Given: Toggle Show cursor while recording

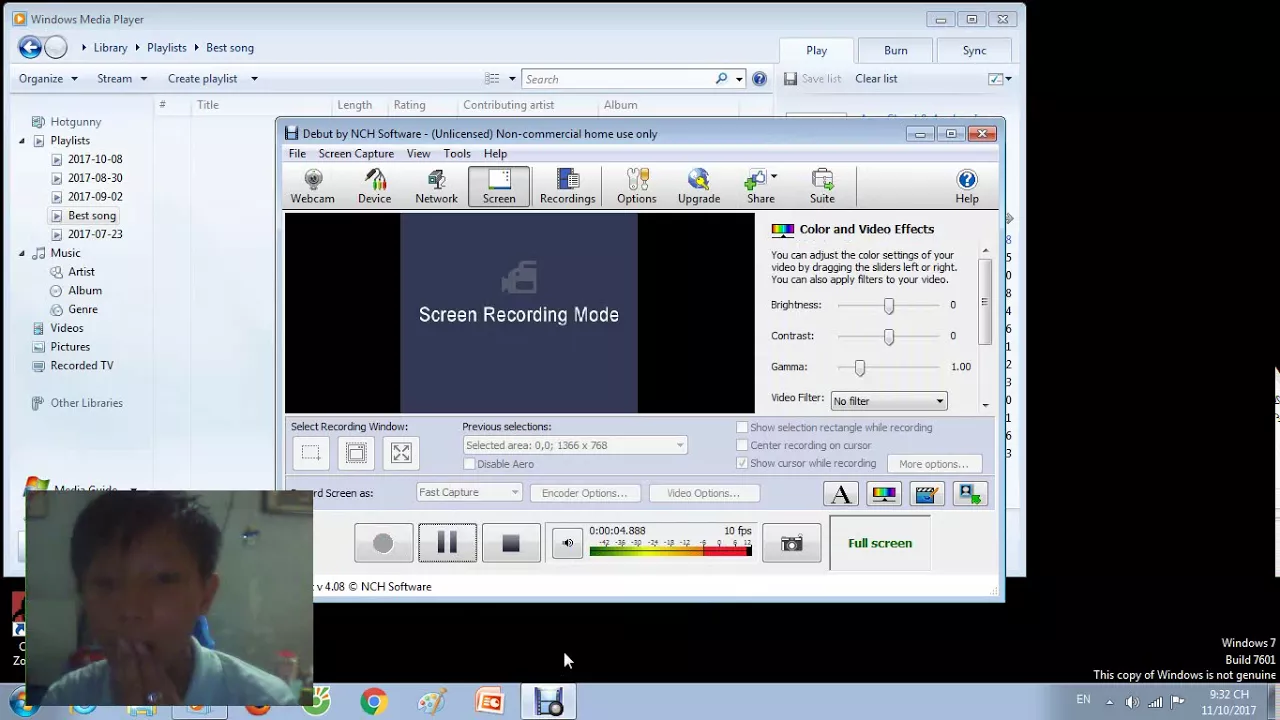Looking at the screenshot, I should (x=742, y=463).
